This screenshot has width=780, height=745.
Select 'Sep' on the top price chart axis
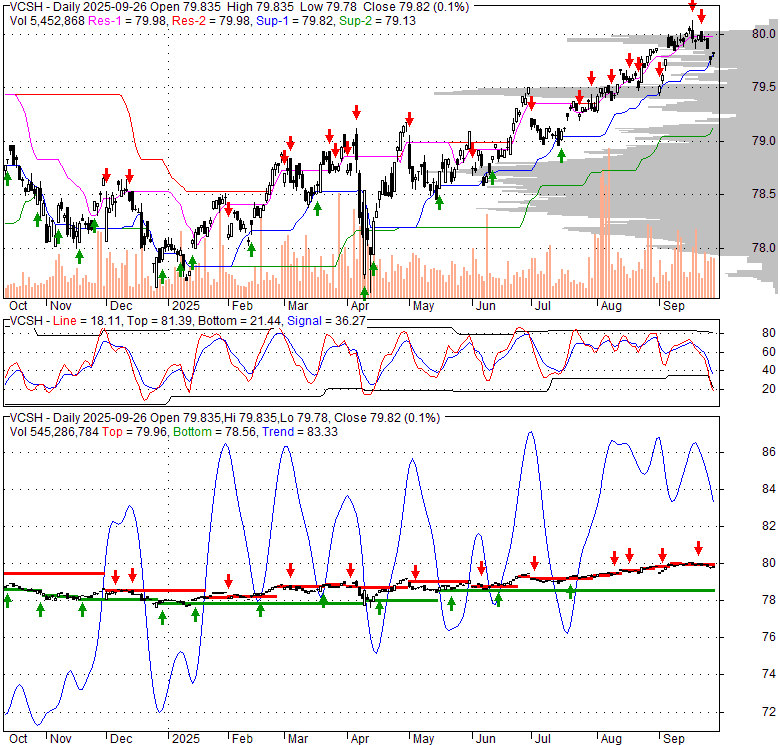click(x=674, y=306)
